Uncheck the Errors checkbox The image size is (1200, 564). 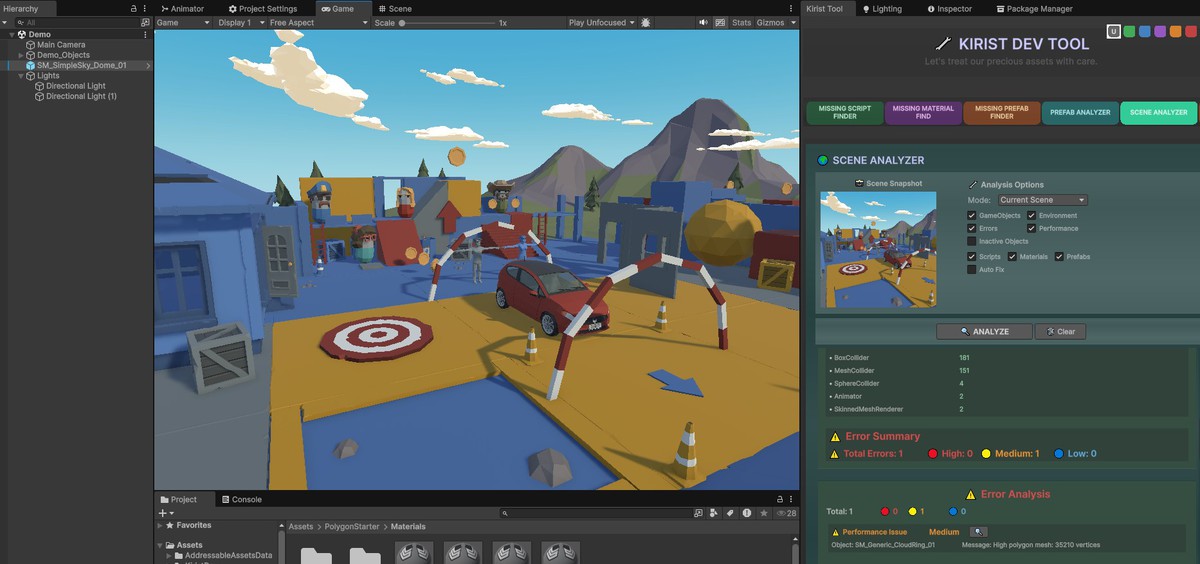[972, 228]
